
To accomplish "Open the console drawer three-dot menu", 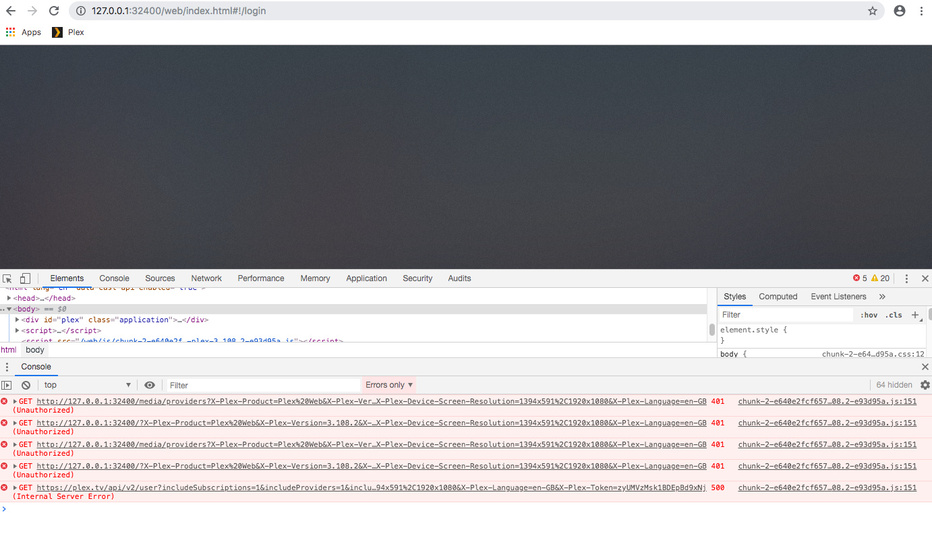I will (x=7, y=367).
